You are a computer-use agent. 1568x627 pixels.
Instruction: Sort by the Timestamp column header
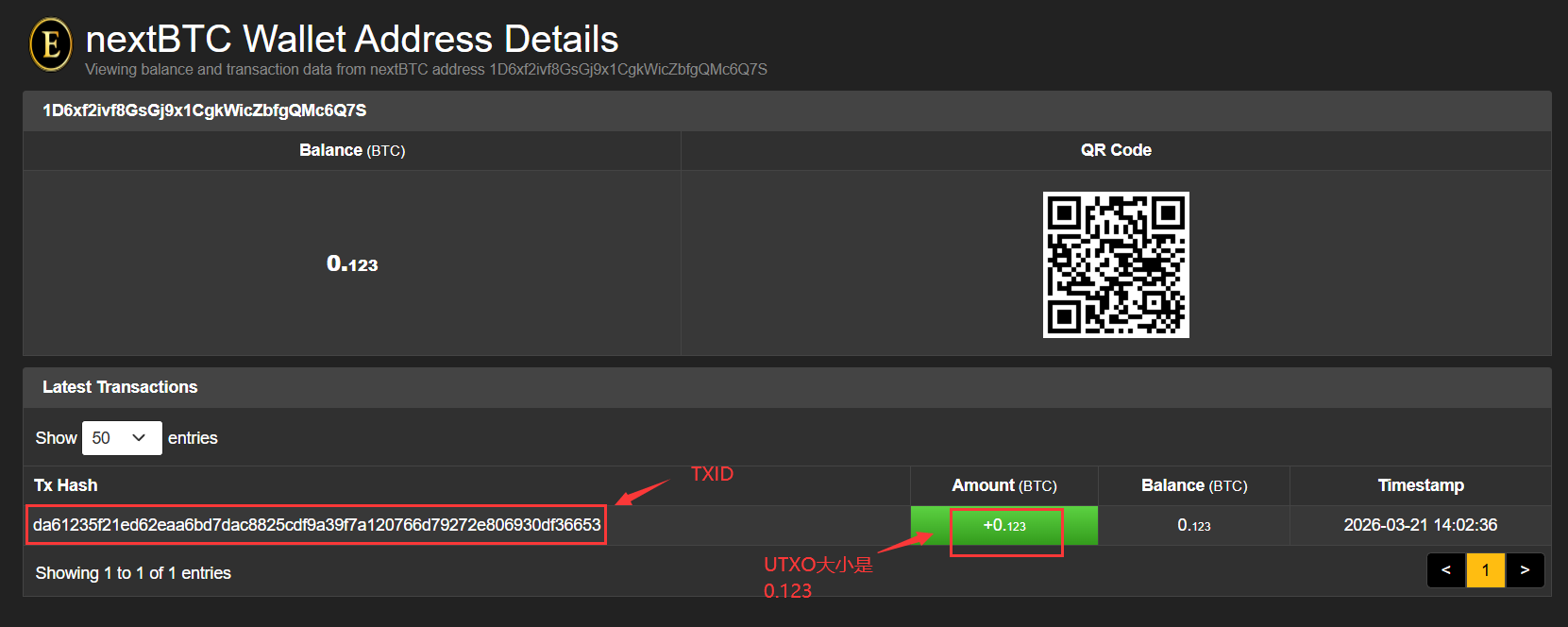(1421, 485)
